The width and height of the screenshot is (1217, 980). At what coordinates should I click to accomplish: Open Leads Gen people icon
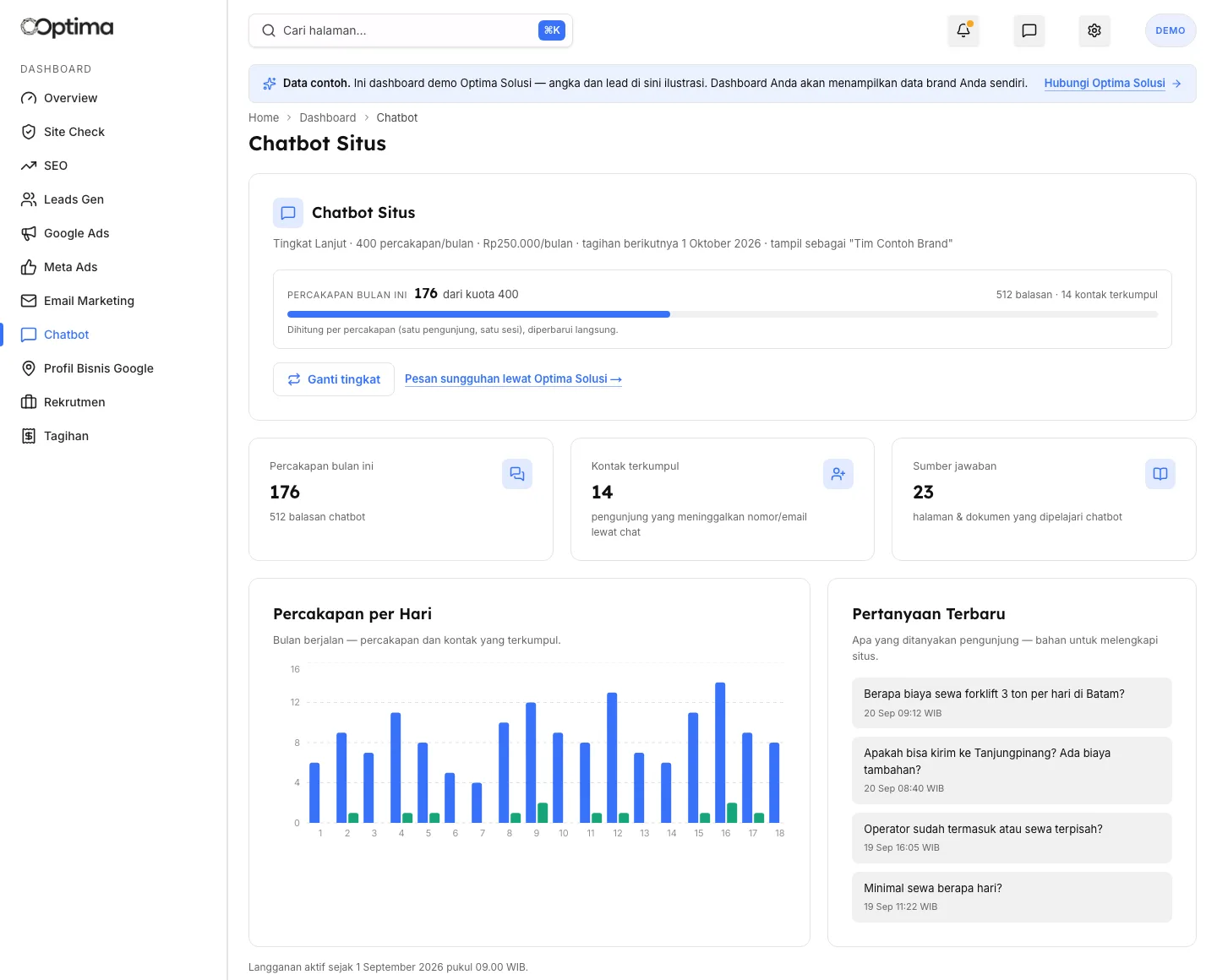point(29,199)
